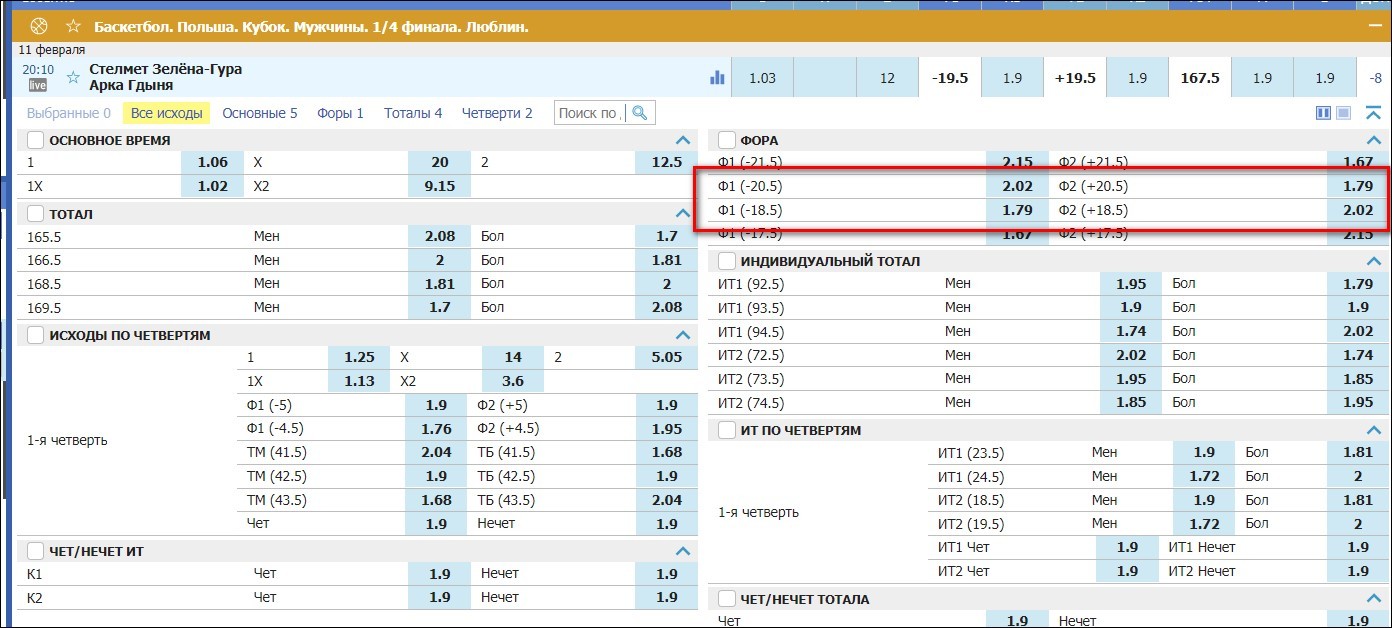Collapse the ИТ ПО ЧЕТВЕРТЯМ section
This screenshot has height=628, width=1392.
[x=1375, y=430]
